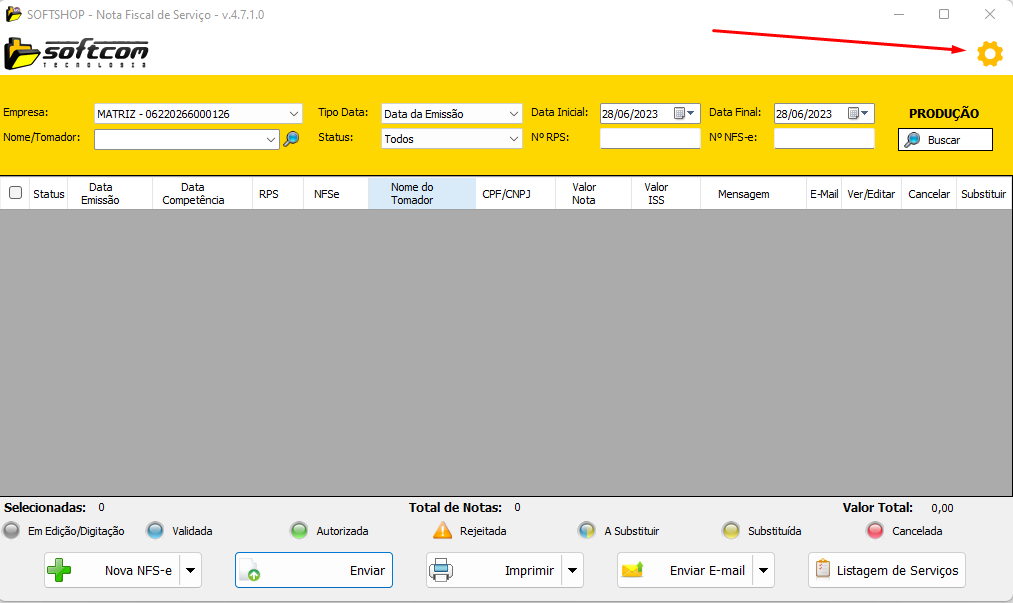Click the Data Emissão column header

100,193
